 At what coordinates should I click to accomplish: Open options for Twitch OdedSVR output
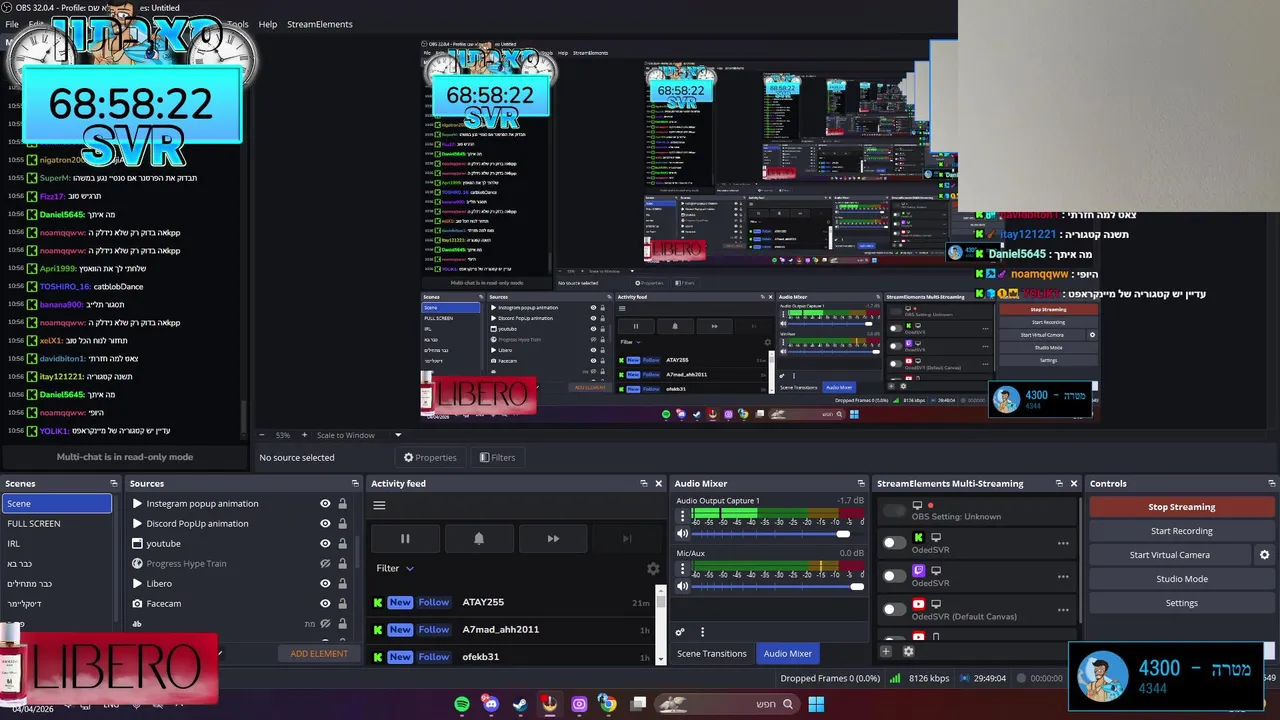click(1063, 576)
